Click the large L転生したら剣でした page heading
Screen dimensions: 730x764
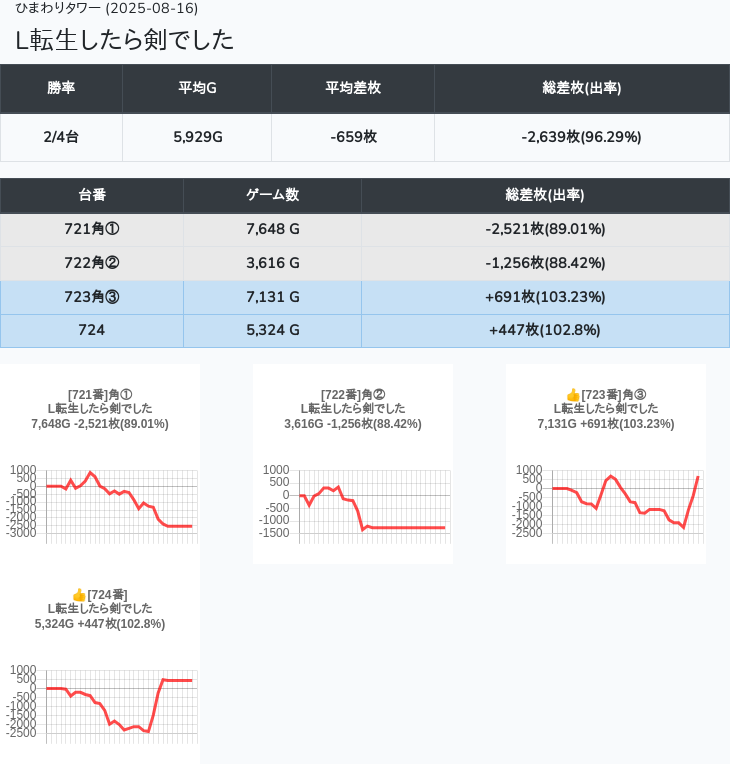(125, 40)
